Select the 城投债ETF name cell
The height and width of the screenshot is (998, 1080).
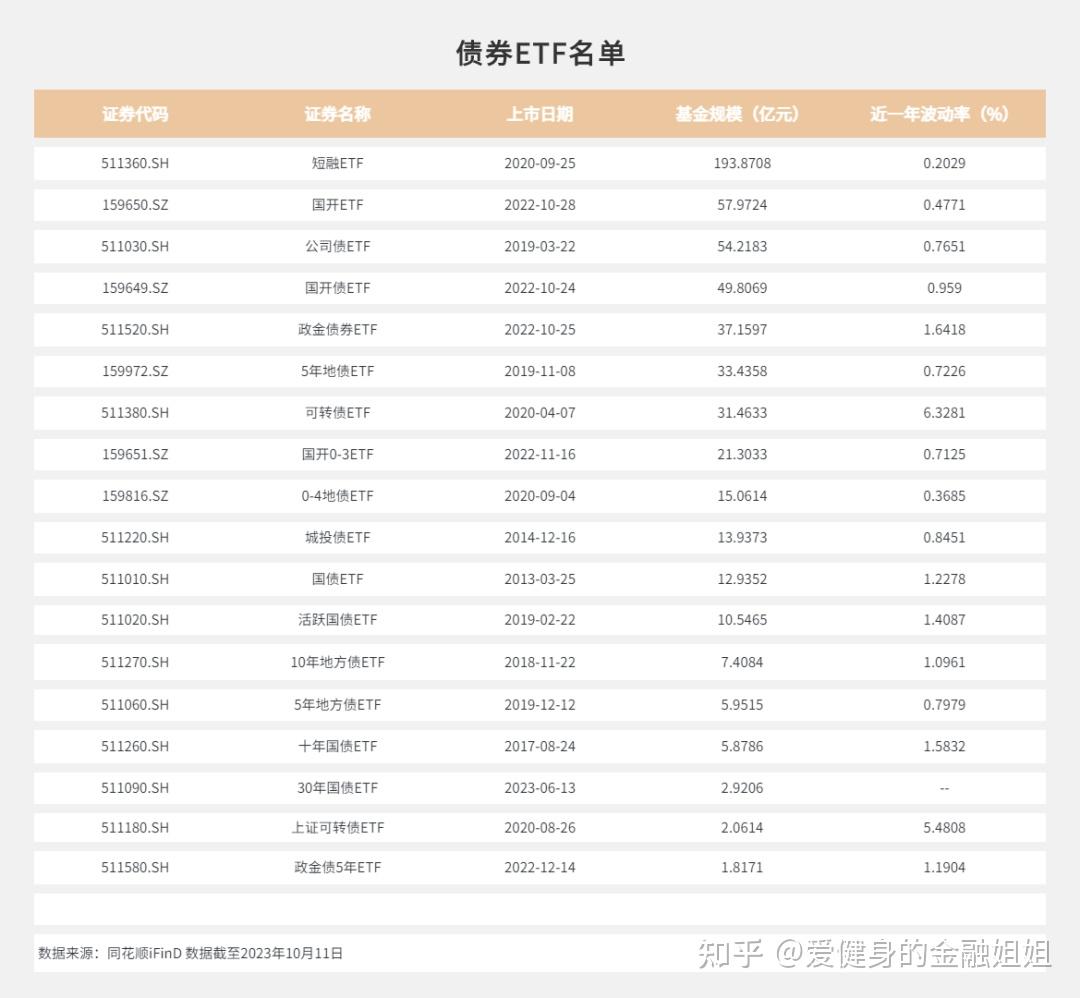point(338,537)
